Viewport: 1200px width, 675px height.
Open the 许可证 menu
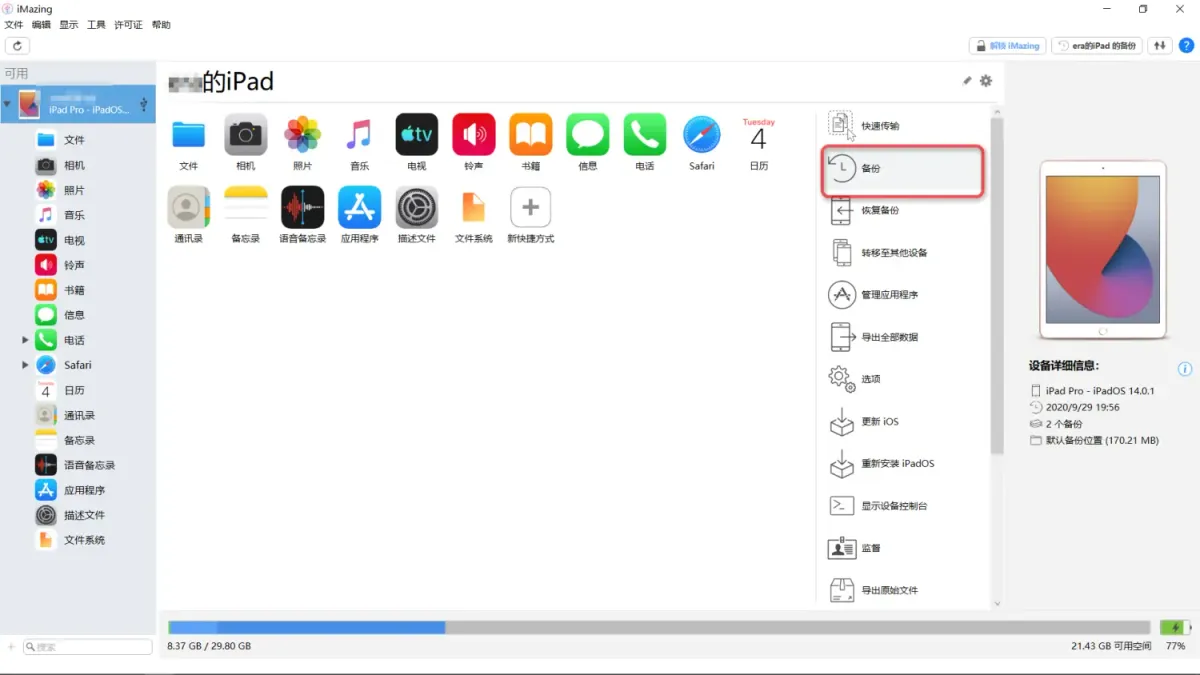tap(128, 24)
